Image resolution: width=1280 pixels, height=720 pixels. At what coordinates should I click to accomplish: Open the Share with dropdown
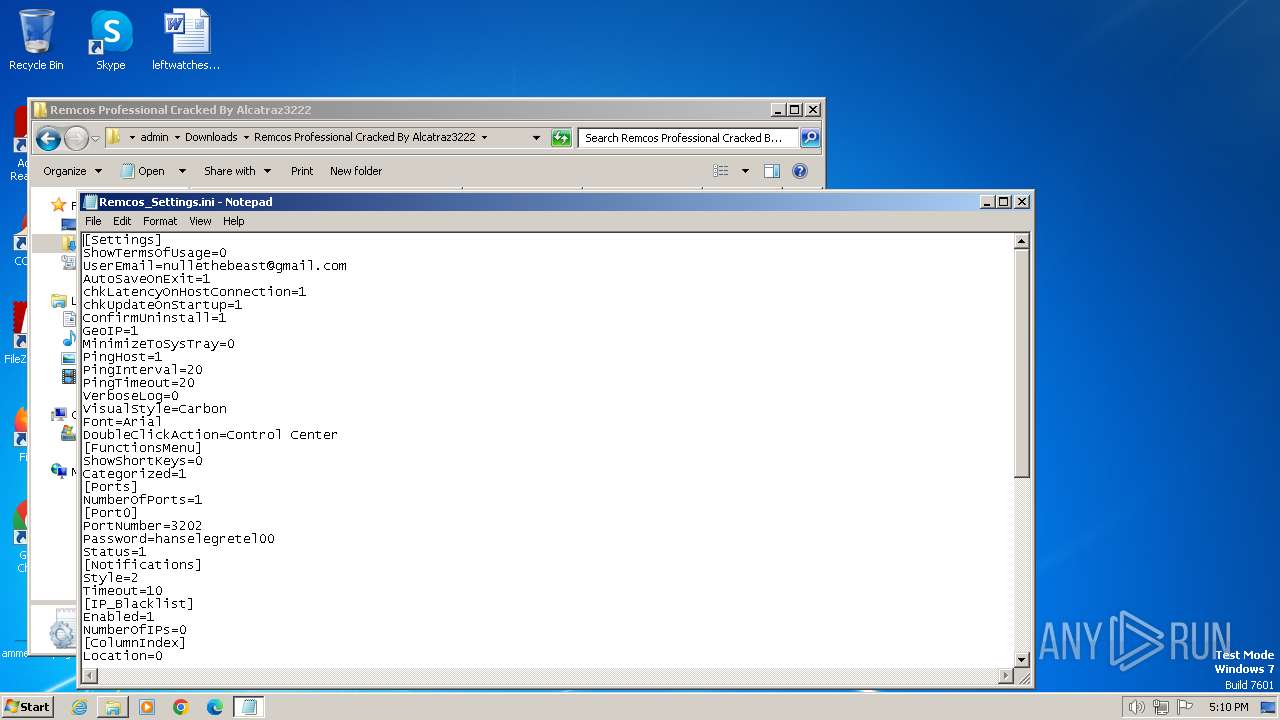click(237, 171)
